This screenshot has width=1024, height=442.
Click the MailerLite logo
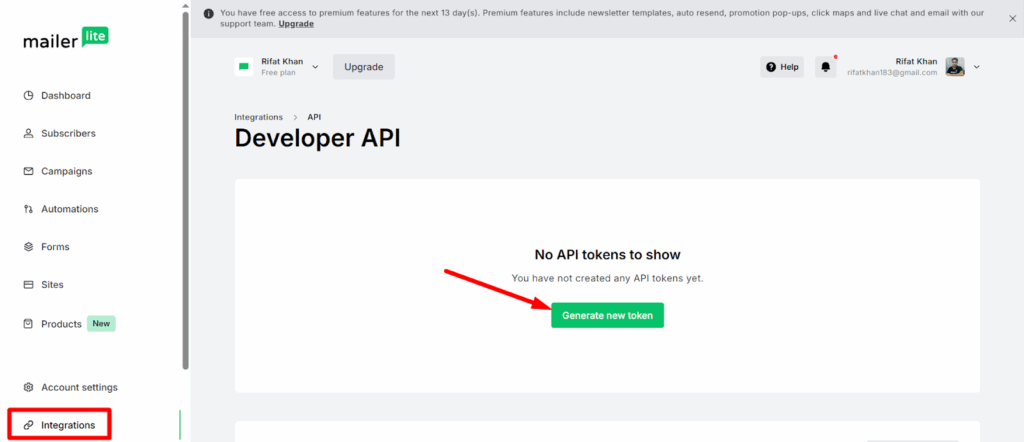(x=66, y=39)
